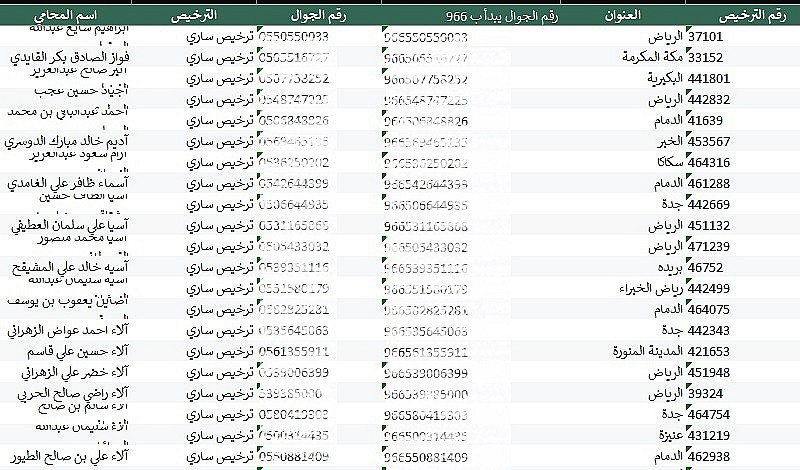
Task: Click license number cell 453567
Action: click(x=709, y=141)
